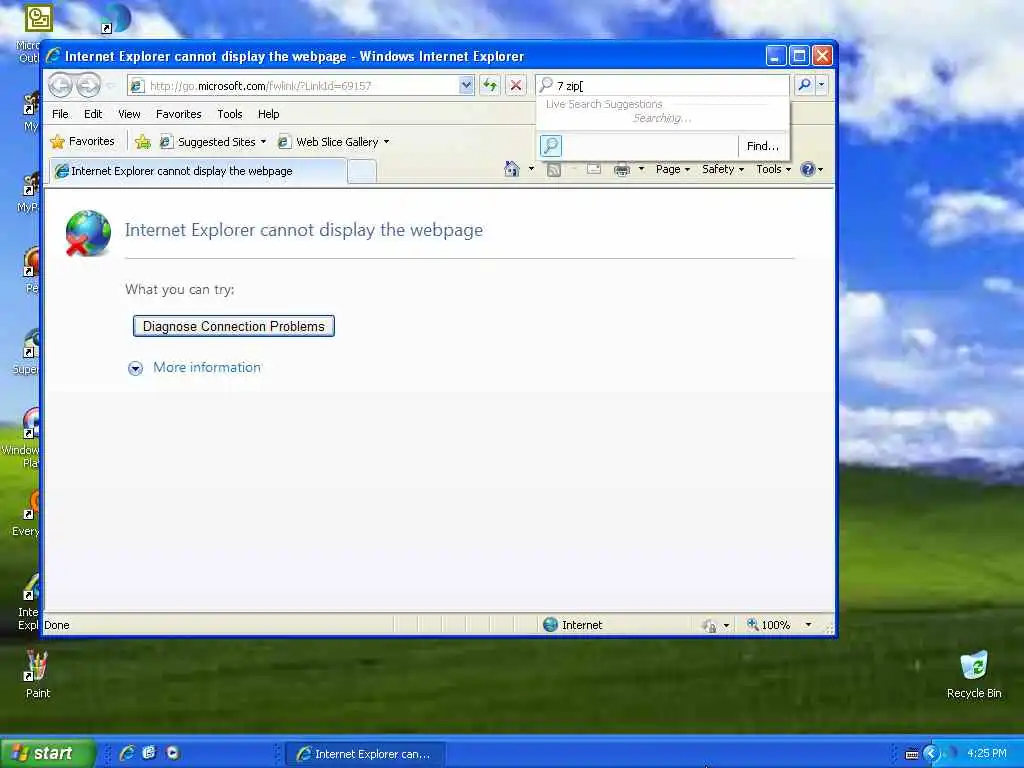Open the Favorites menu in menu bar

tap(178, 114)
